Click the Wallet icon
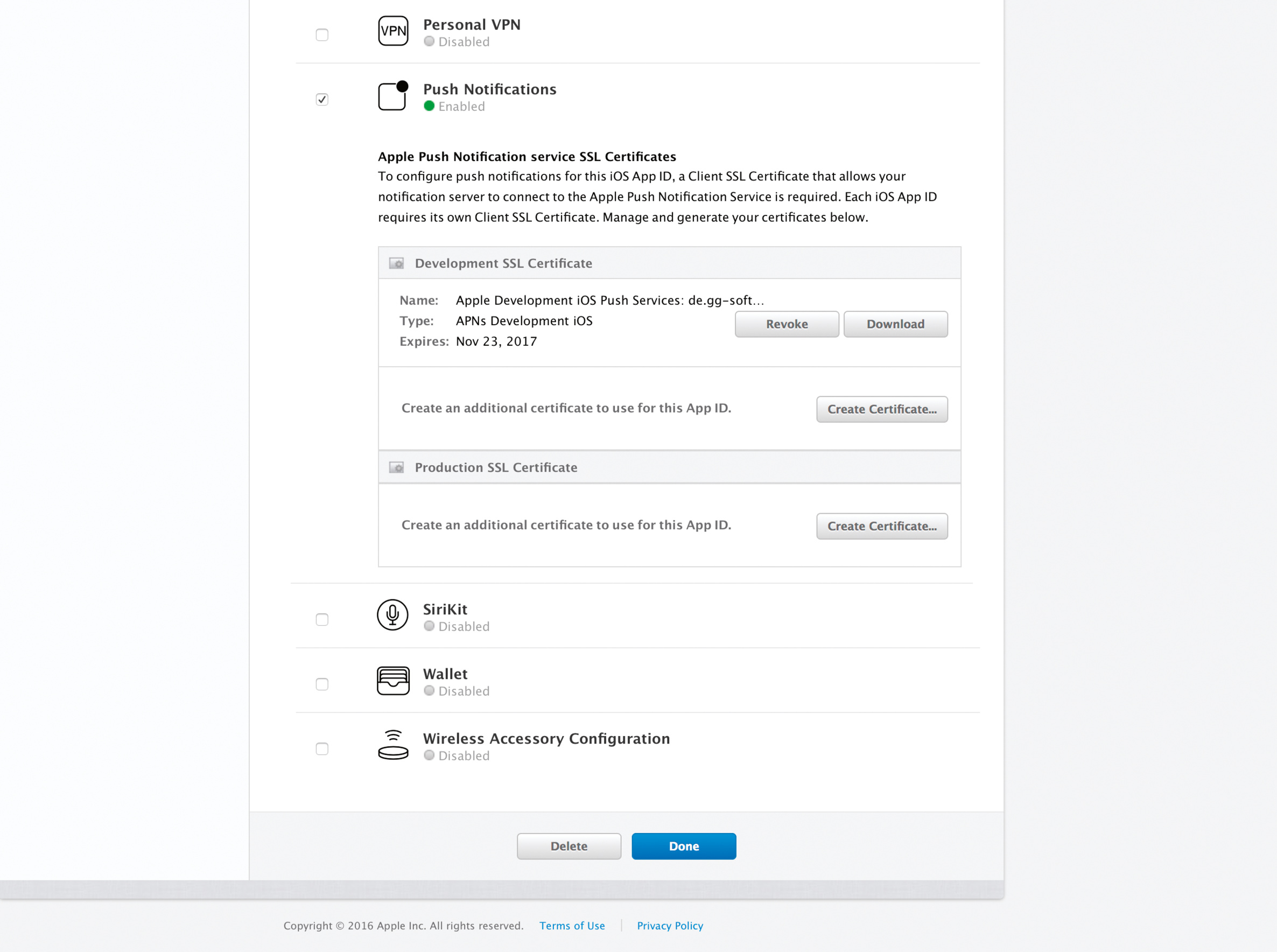1277x952 pixels. [x=393, y=681]
